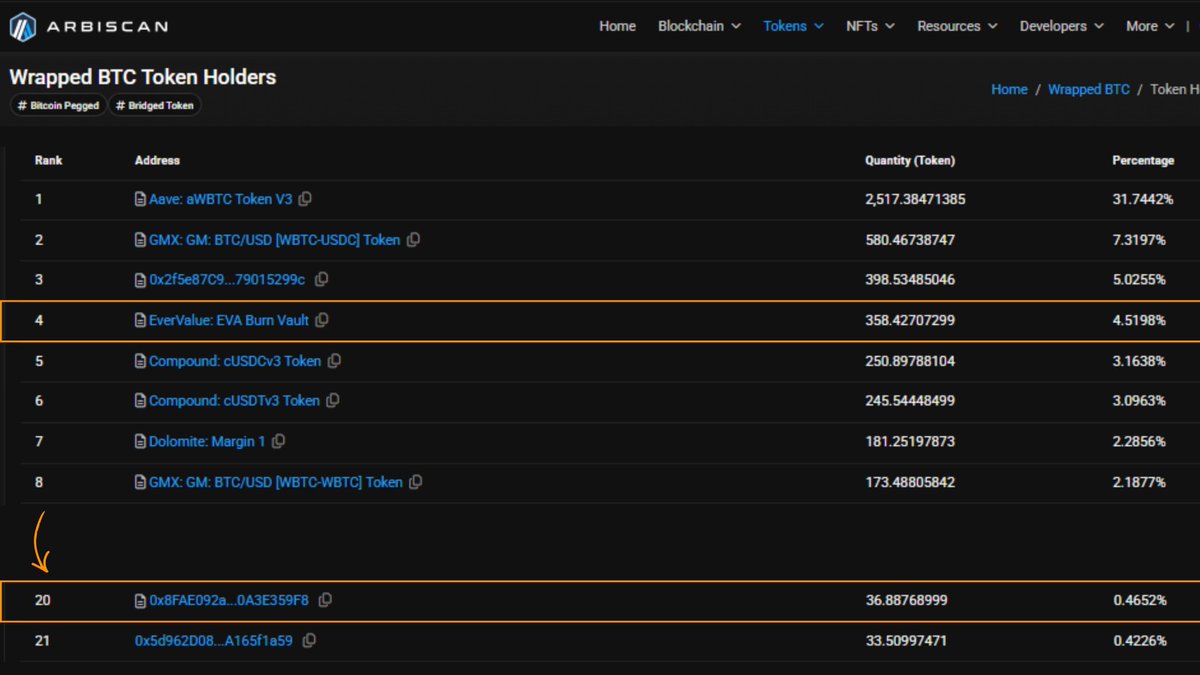Select percentage value 31.7442%

[x=1143, y=199]
